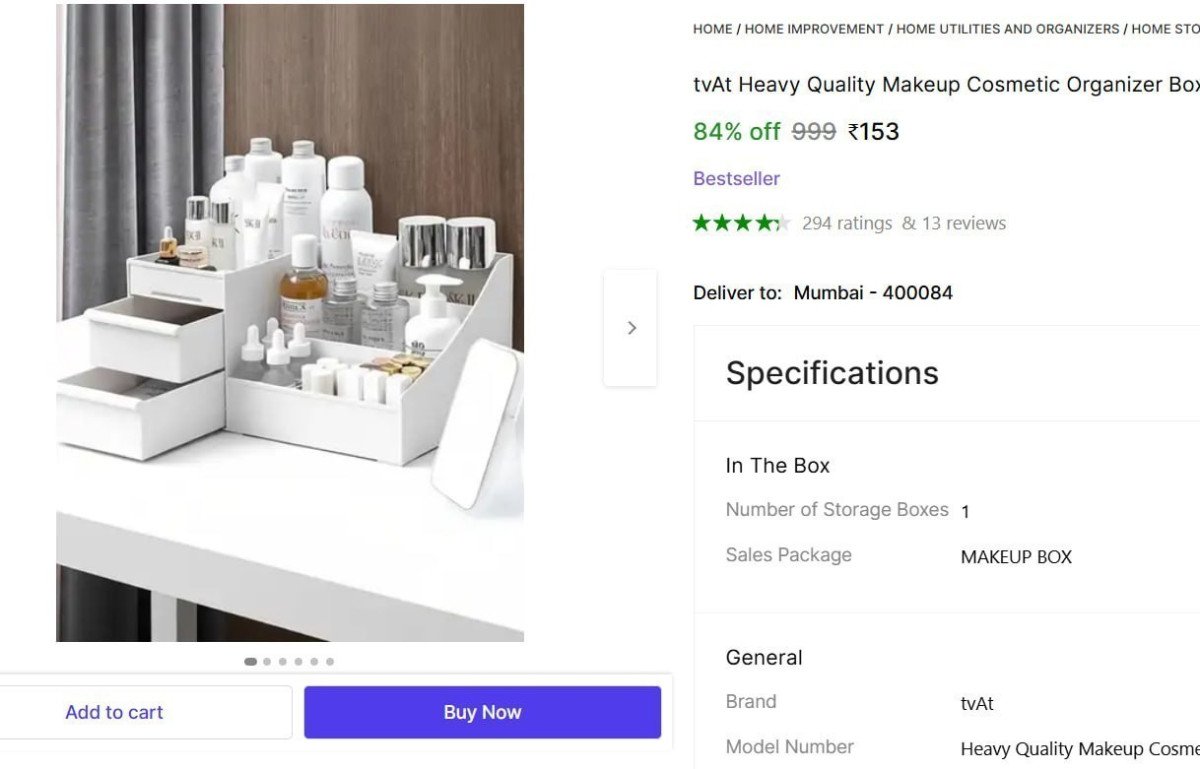Click the strikethrough original price 999
This screenshot has height=769, width=1200.
pos(816,131)
